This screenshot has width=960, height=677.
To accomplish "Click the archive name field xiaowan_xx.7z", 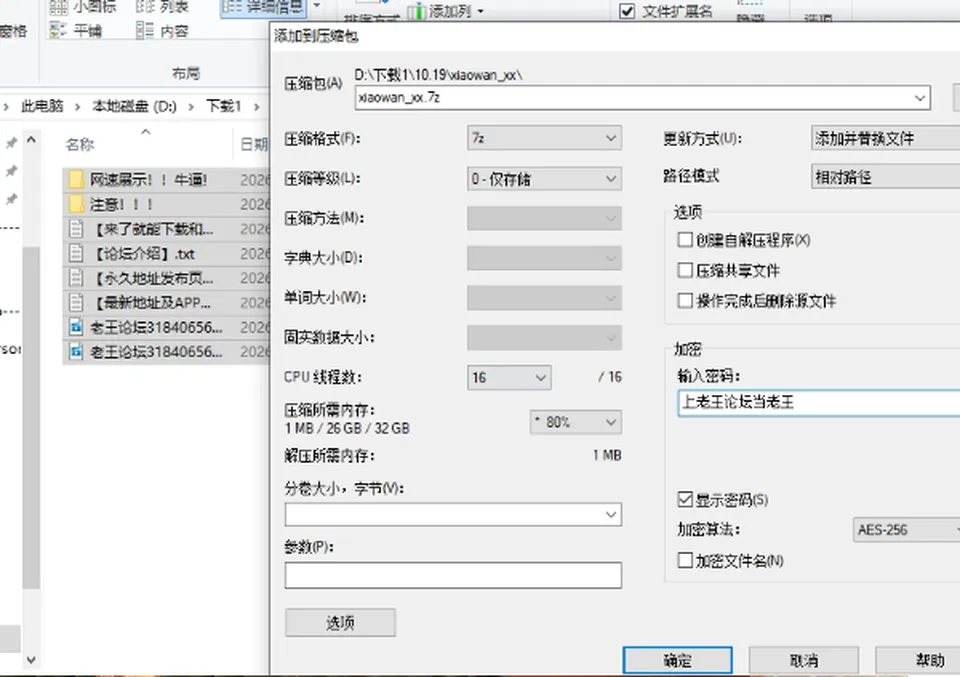I will coord(642,98).
